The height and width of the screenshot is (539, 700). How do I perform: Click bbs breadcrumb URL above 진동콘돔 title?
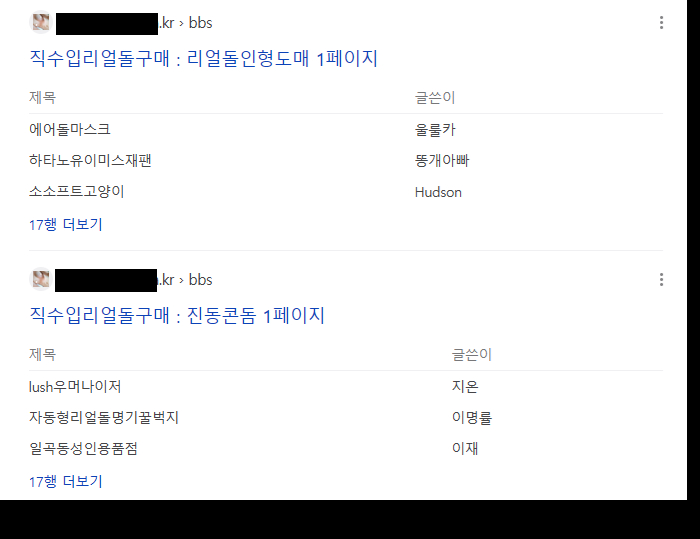click(x=200, y=280)
